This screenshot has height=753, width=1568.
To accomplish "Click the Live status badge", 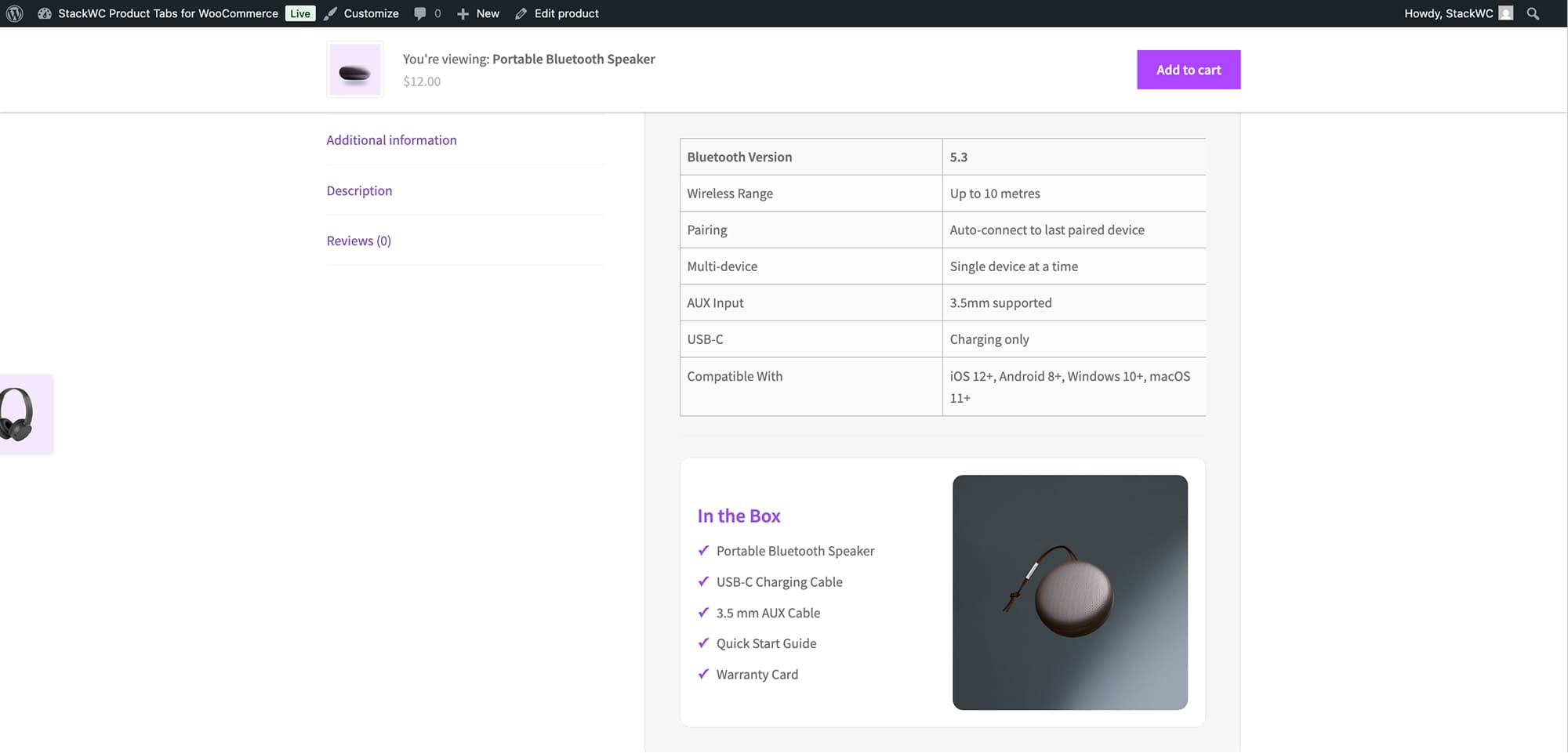I will click(x=299, y=13).
